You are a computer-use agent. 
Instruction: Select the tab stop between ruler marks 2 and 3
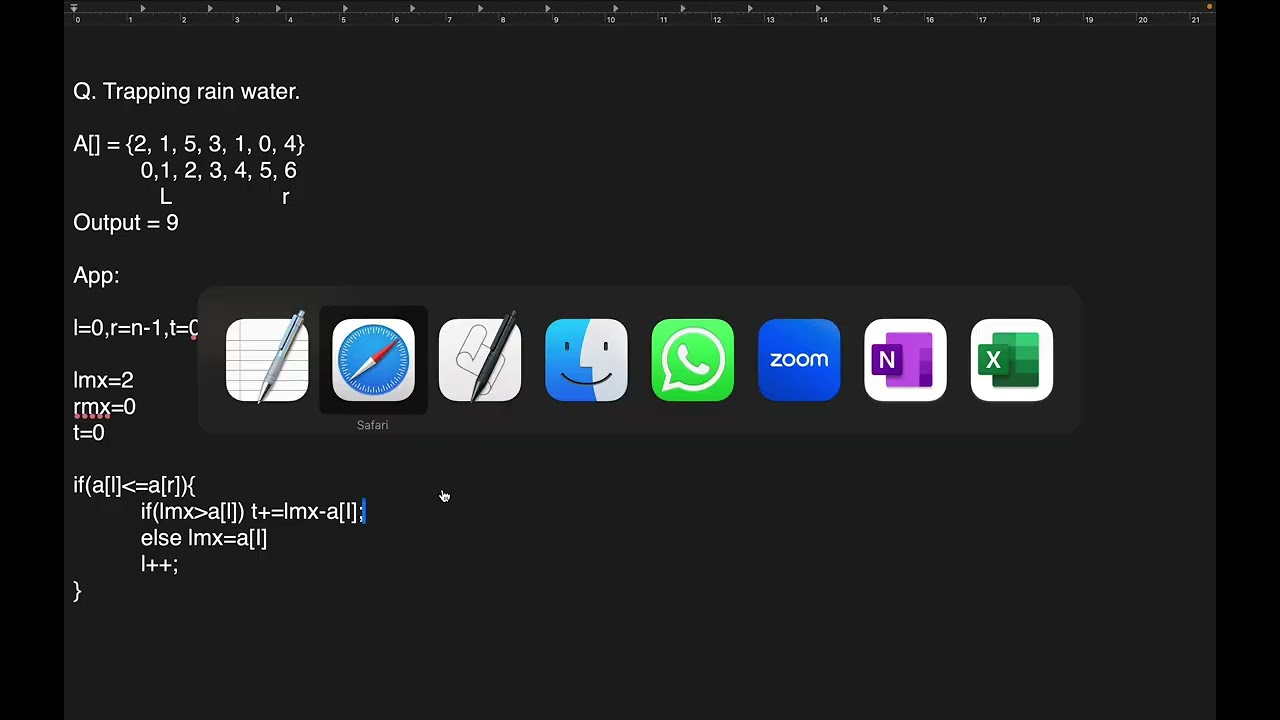[210, 8]
